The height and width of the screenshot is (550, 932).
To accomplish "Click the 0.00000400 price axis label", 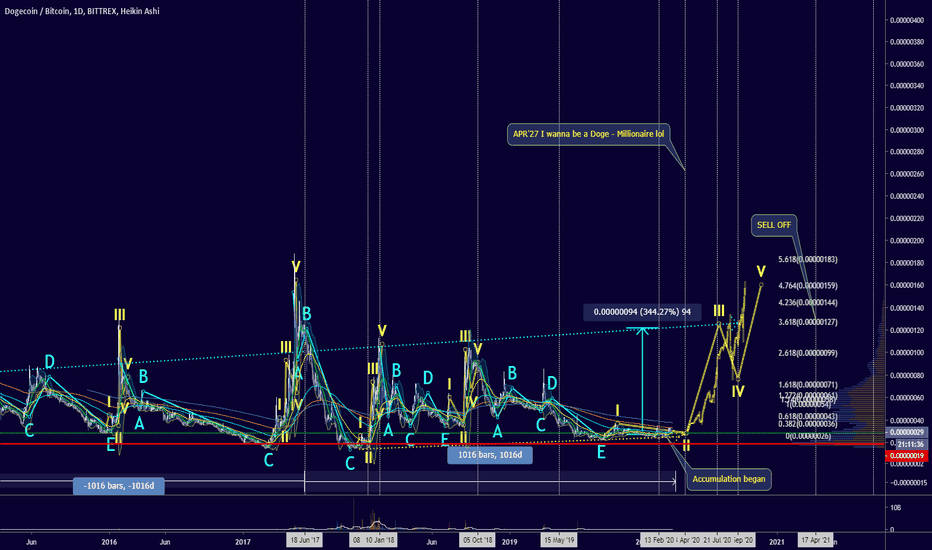I will point(906,20).
